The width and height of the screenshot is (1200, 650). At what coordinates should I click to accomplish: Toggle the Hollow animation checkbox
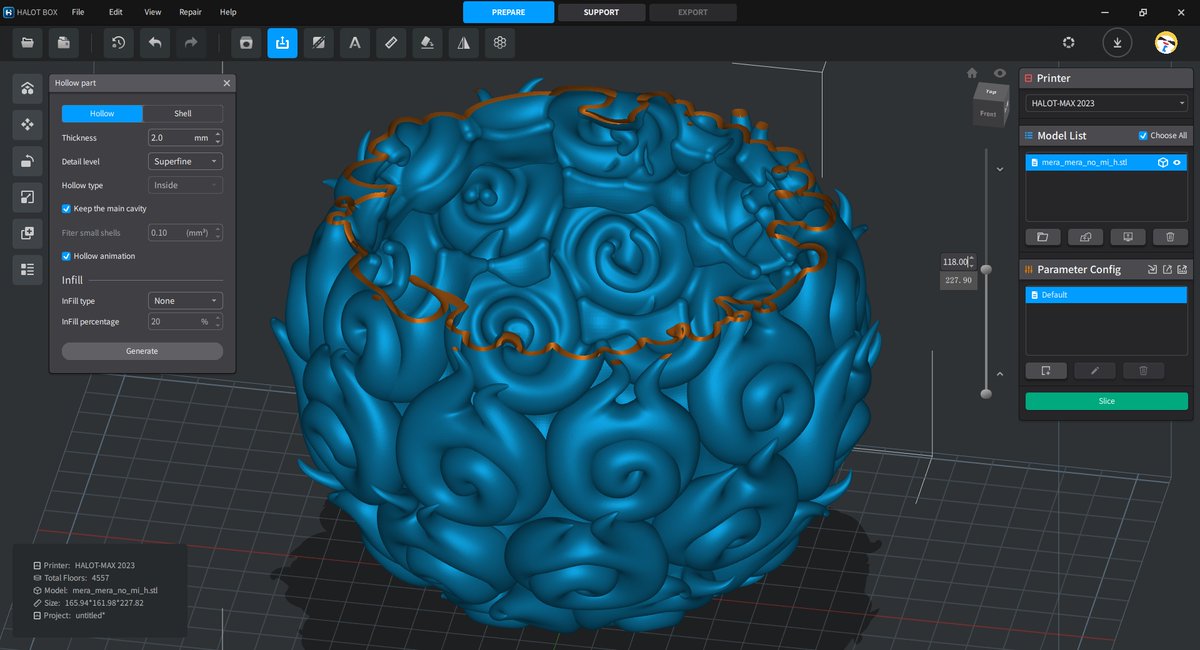[x=66, y=256]
